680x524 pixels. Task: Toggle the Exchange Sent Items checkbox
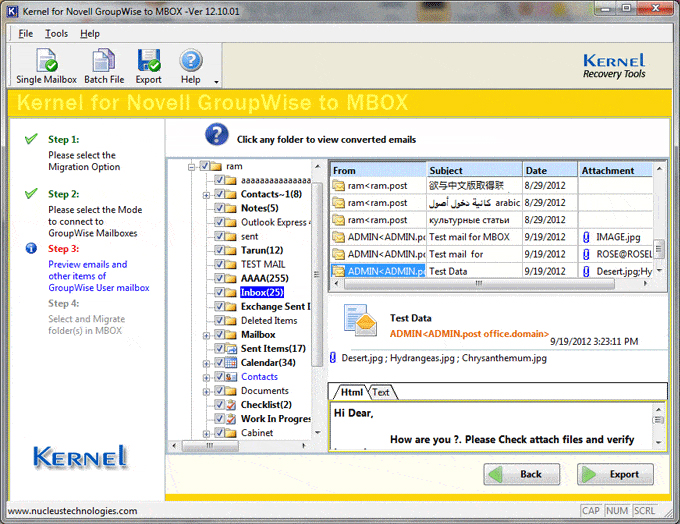coord(219,306)
